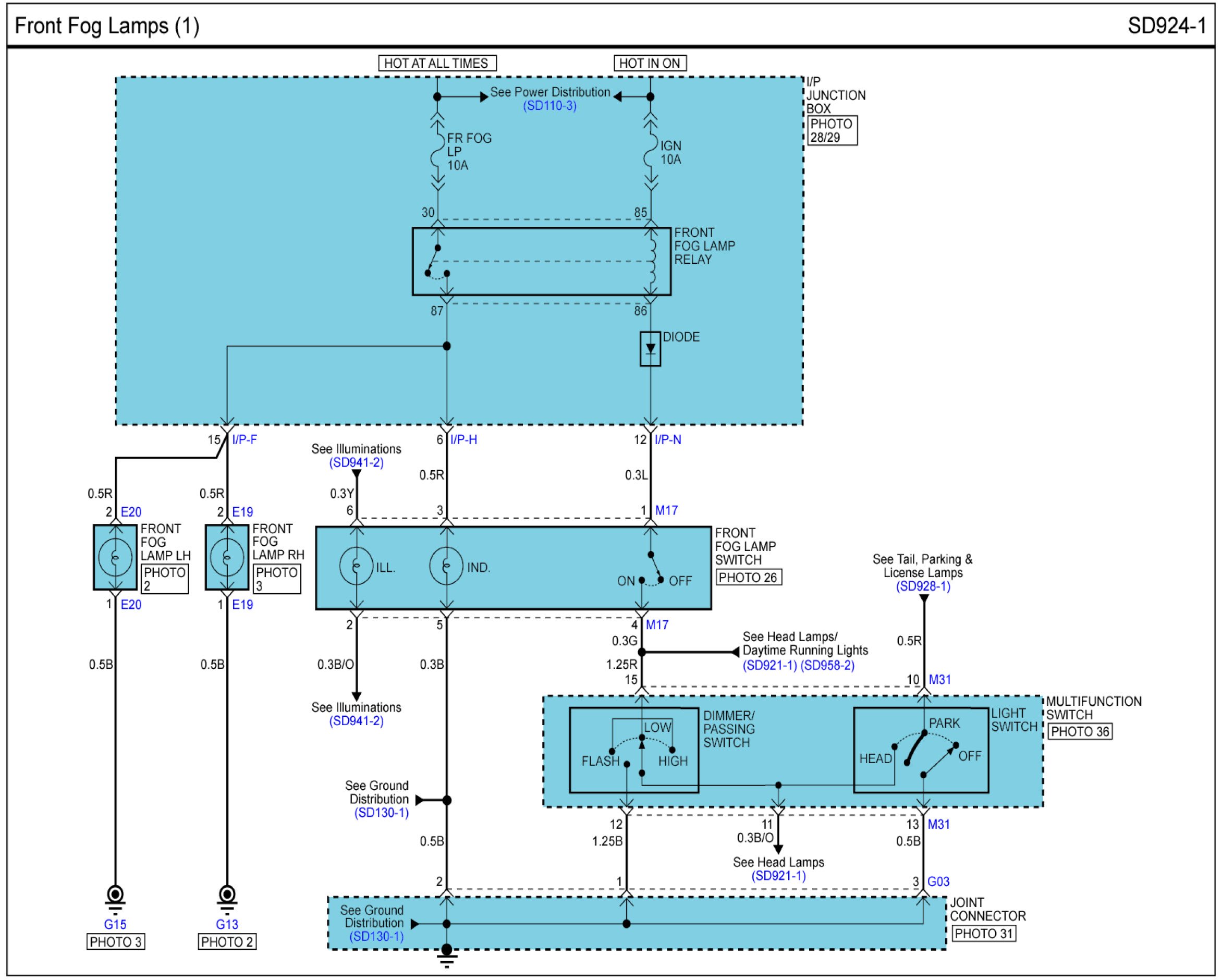Click the diode symbol in junction box
Image resolution: width=1222 pixels, height=980 pixels.
click(x=650, y=349)
